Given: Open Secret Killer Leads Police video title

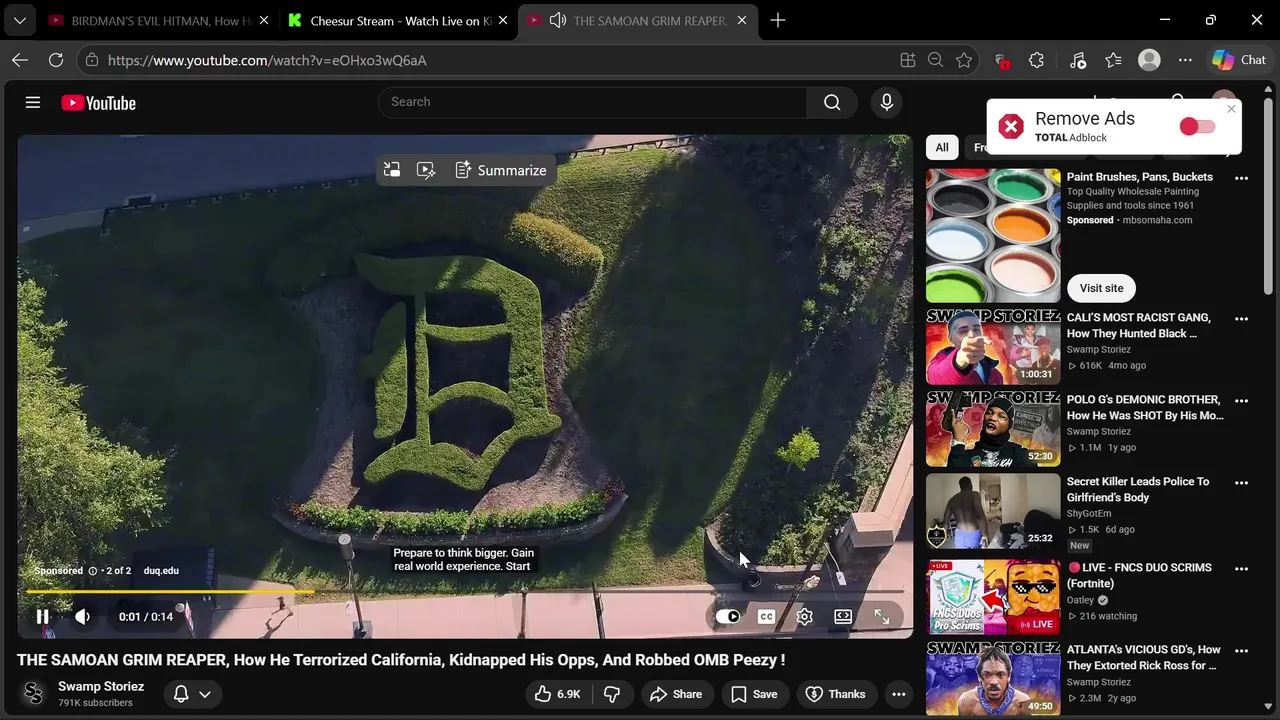Looking at the screenshot, I should 1138,489.
